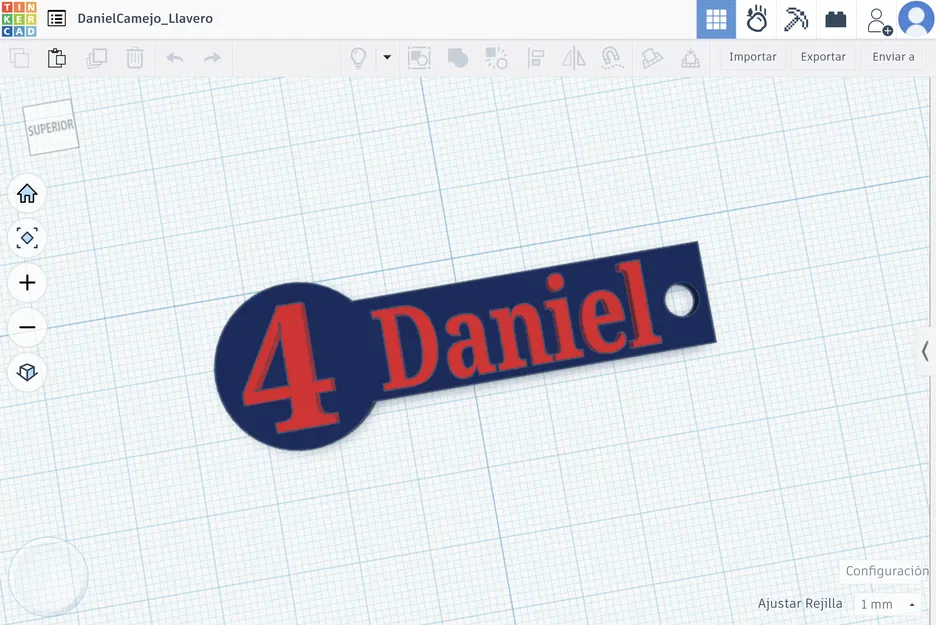
Task: Select the red Daniel text shape
Action: (517, 326)
